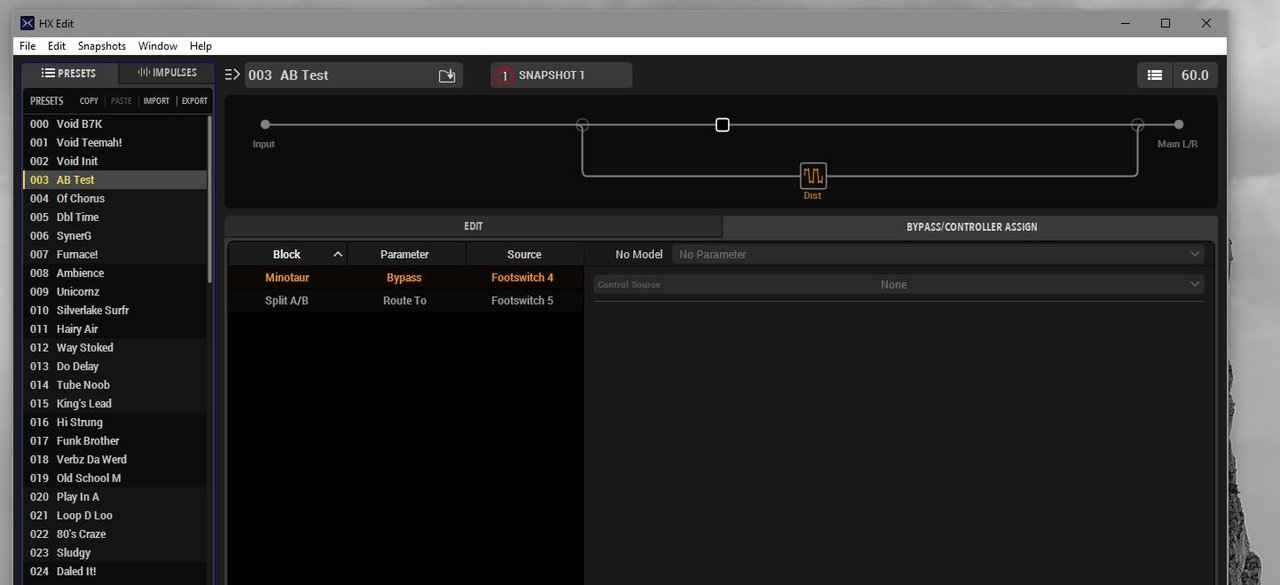Click the HX Edit logo in the title bar
This screenshot has height=585, width=1280.
pyautogui.click(x=28, y=23)
